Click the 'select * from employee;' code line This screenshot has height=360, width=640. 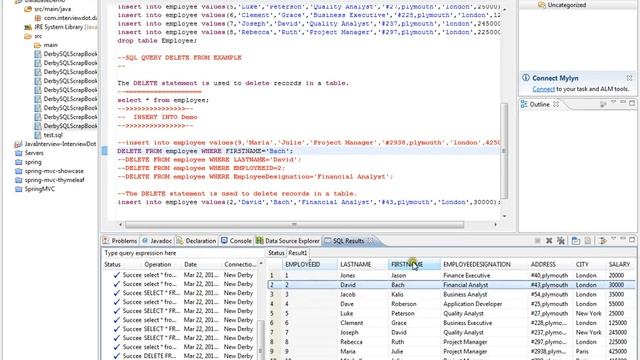163,100
